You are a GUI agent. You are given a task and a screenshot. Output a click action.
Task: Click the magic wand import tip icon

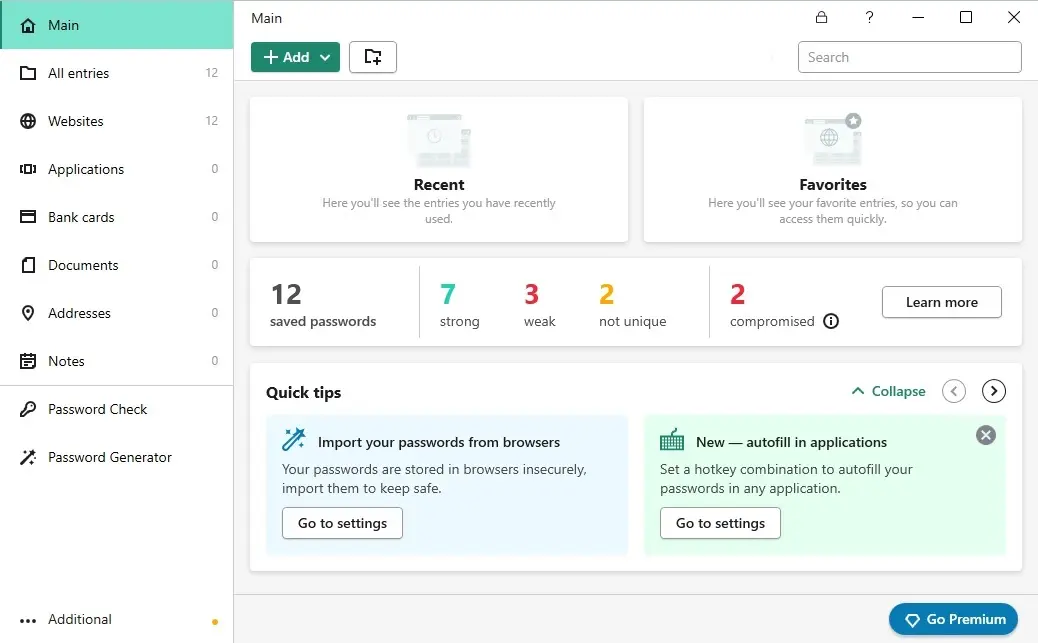[x=294, y=440]
